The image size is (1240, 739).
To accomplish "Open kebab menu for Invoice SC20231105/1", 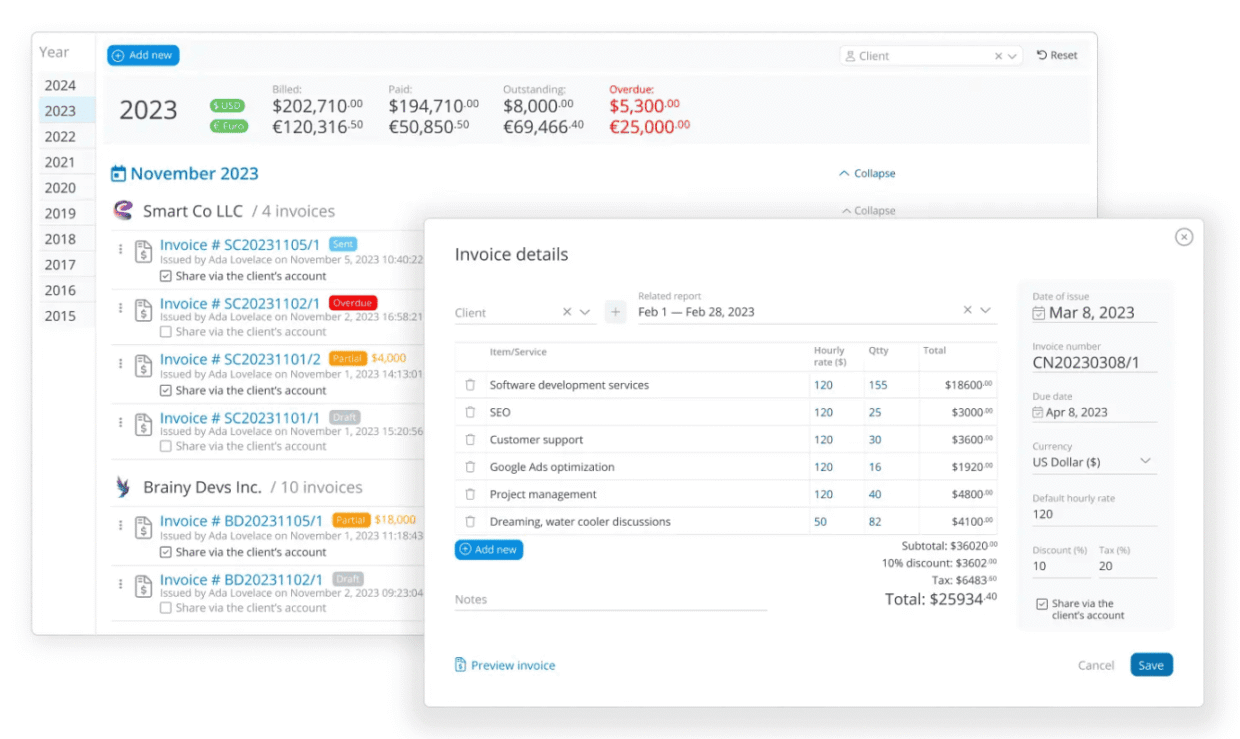I will point(121,249).
